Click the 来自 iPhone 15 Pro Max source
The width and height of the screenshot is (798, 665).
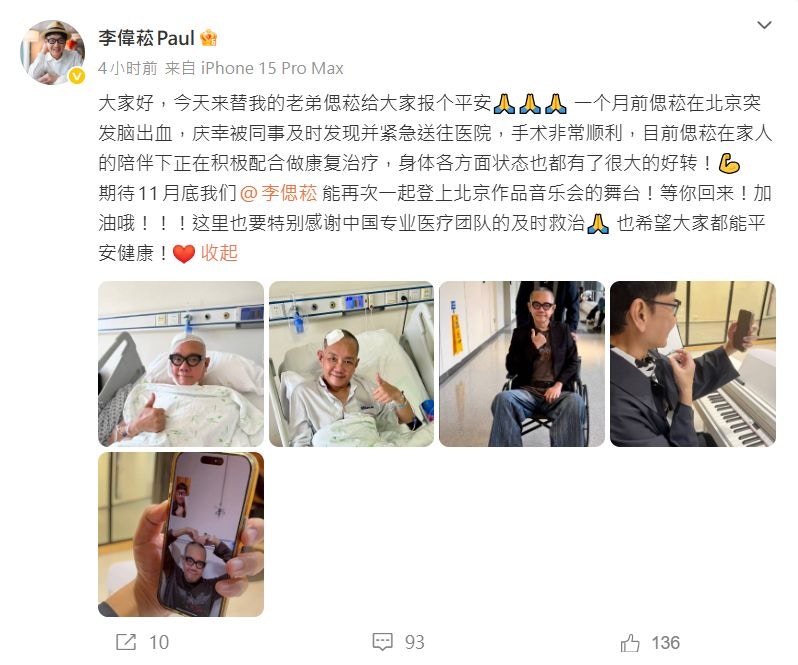pos(254,68)
